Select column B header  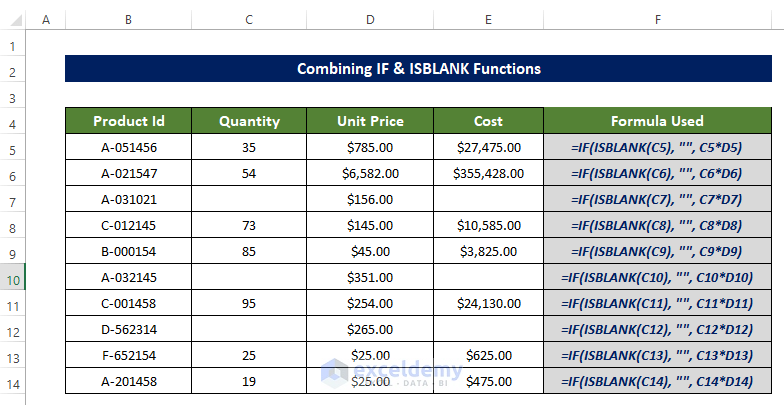(x=128, y=18)
